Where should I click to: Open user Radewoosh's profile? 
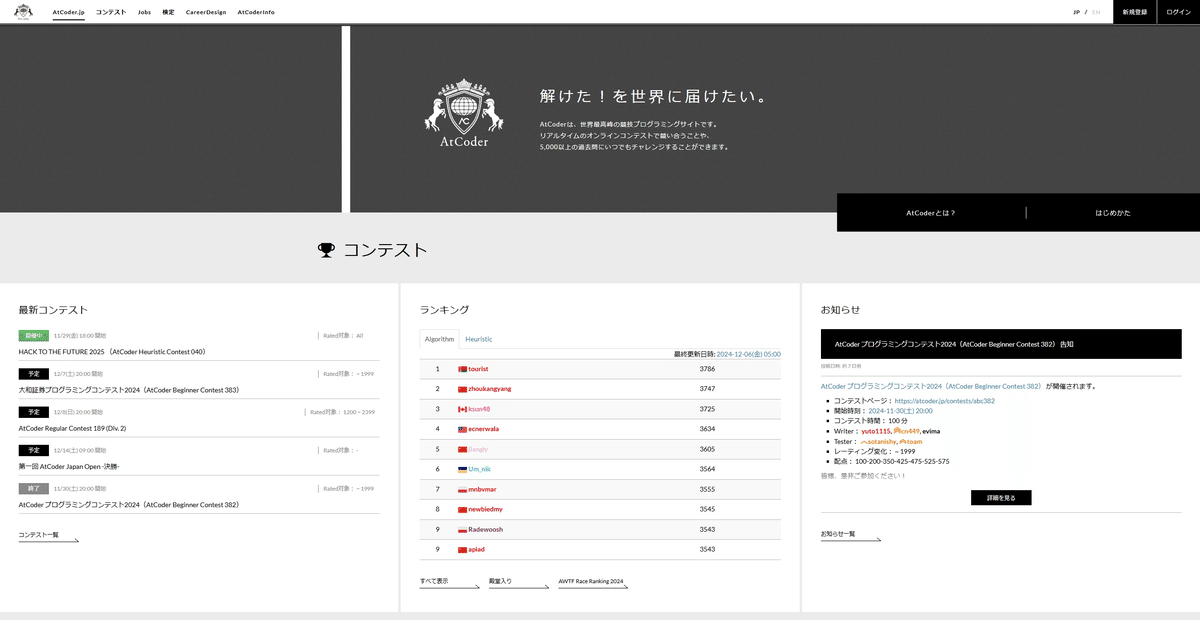click(485, 529)
